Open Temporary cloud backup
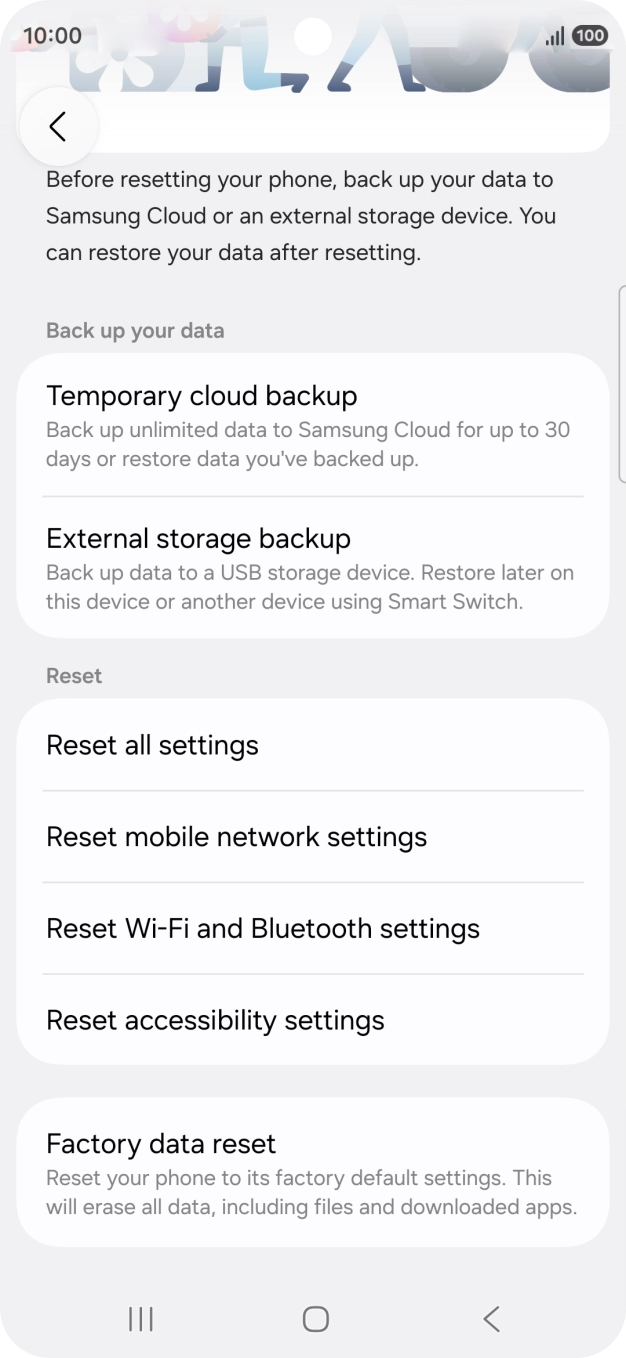 (313, 424)
